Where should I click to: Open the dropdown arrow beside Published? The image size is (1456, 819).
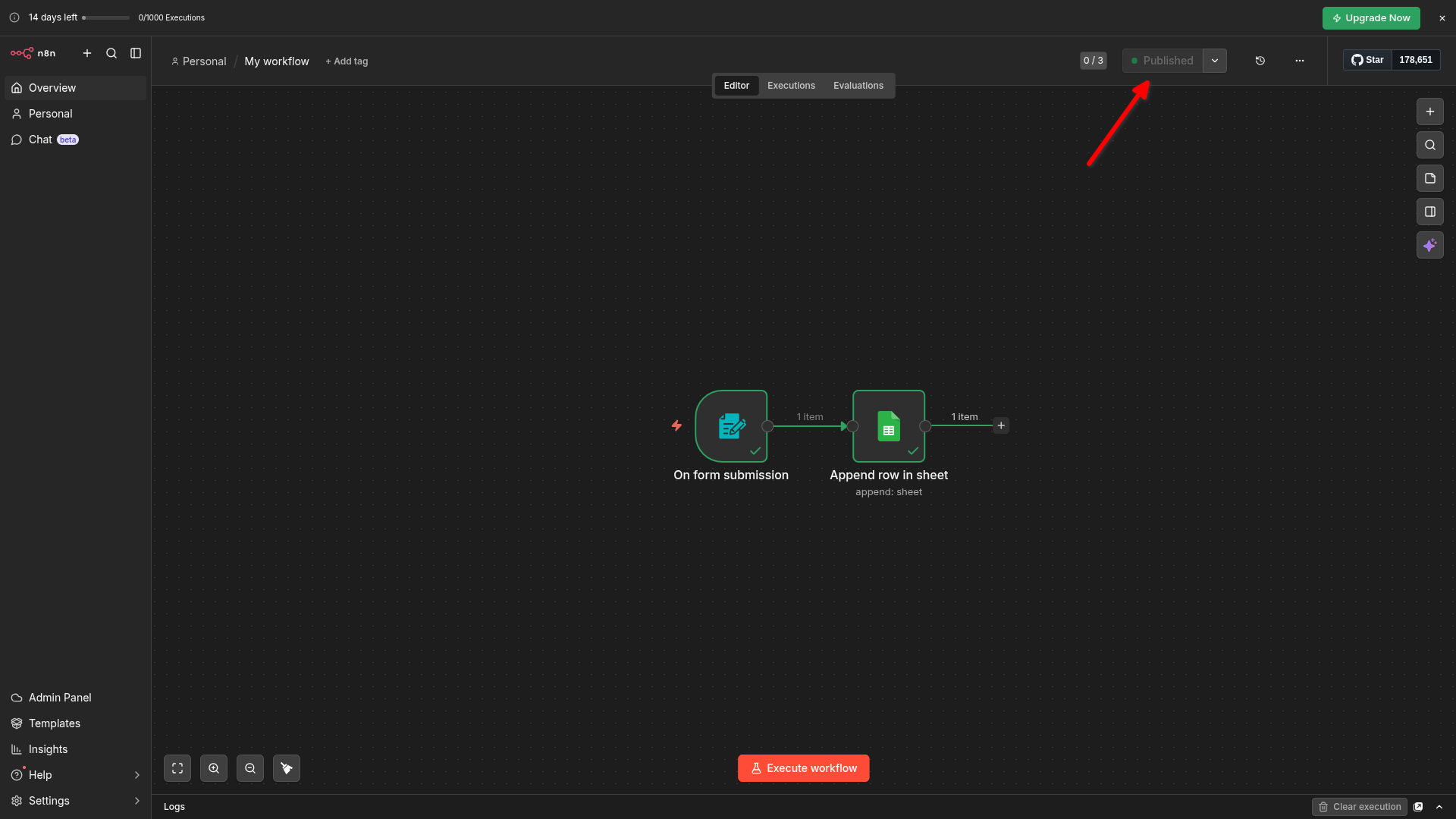(1215, 61)
